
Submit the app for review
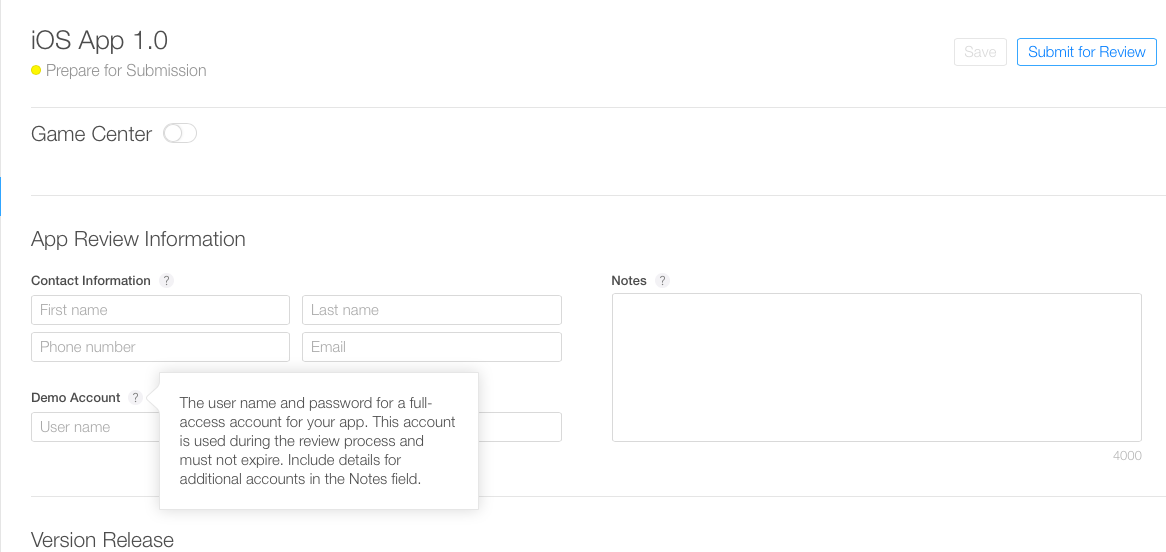1086,52
